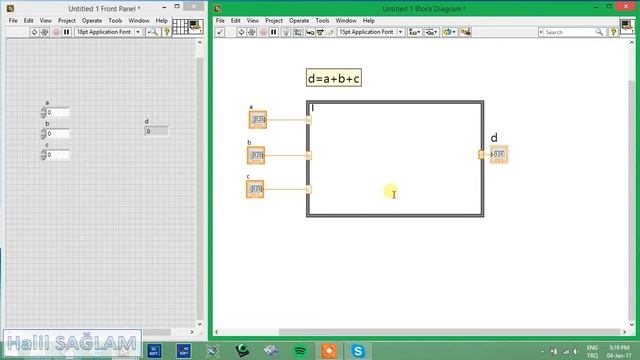Viewport: 640px width, 360px height.
Task: Click numeric control b value field
Action: (x=58, y=133)
